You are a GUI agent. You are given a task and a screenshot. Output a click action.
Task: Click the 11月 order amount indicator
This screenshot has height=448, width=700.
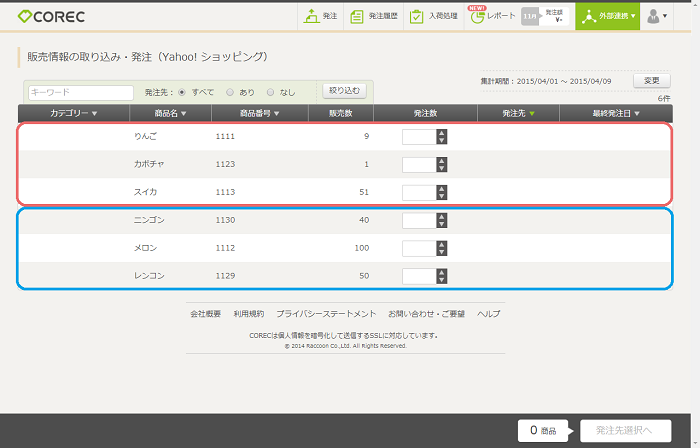545,16
